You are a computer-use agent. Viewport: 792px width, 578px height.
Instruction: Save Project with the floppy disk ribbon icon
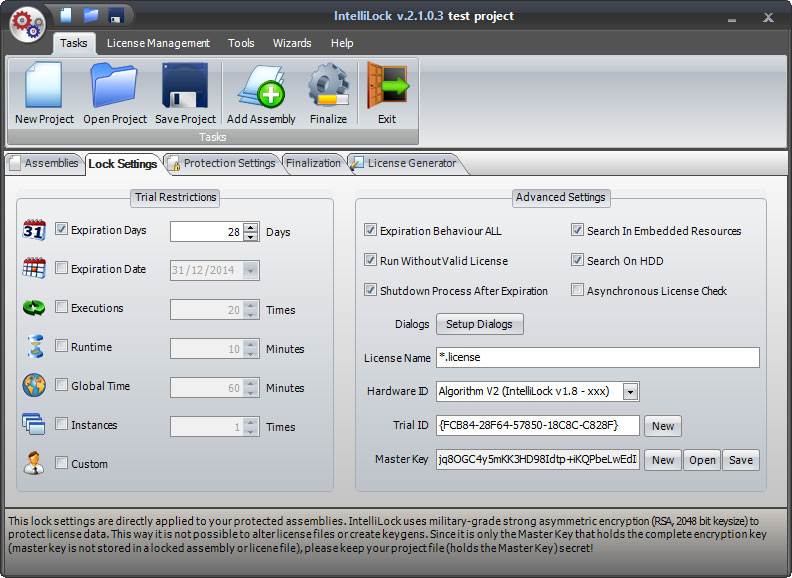click(185, 93)
